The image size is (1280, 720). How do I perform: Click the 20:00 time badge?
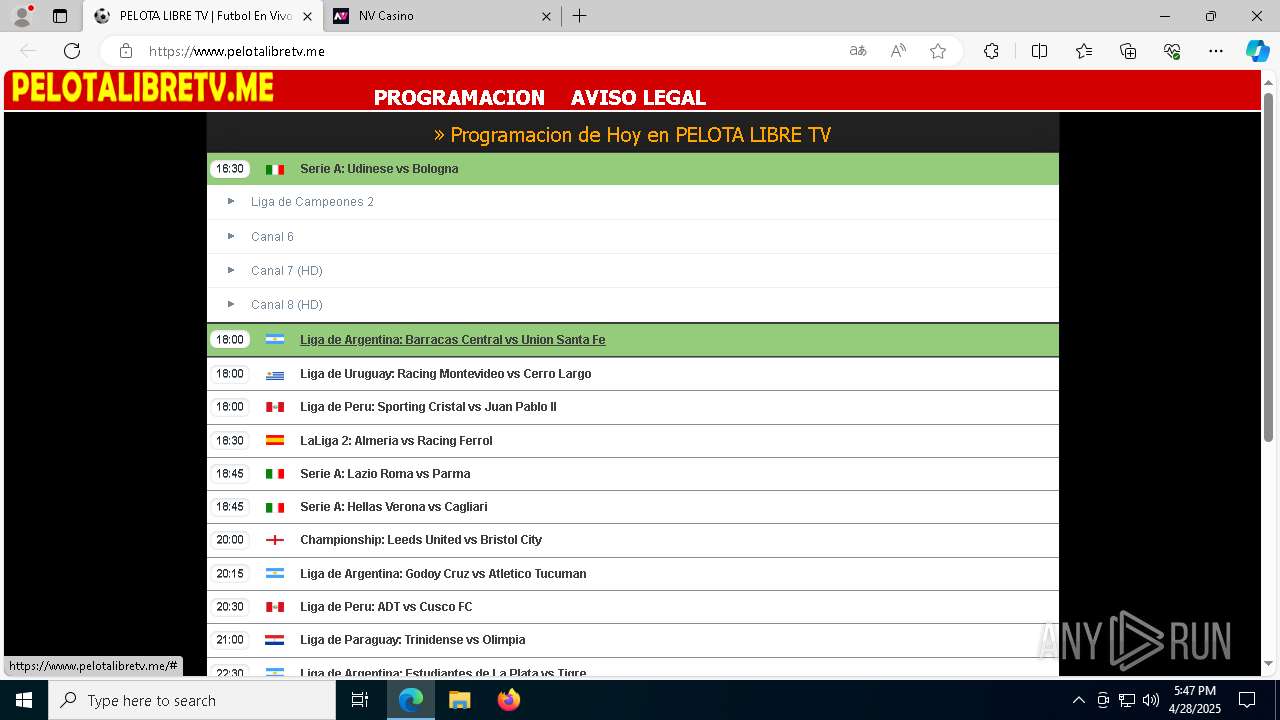pyautogui.click(x=230, y=540)
